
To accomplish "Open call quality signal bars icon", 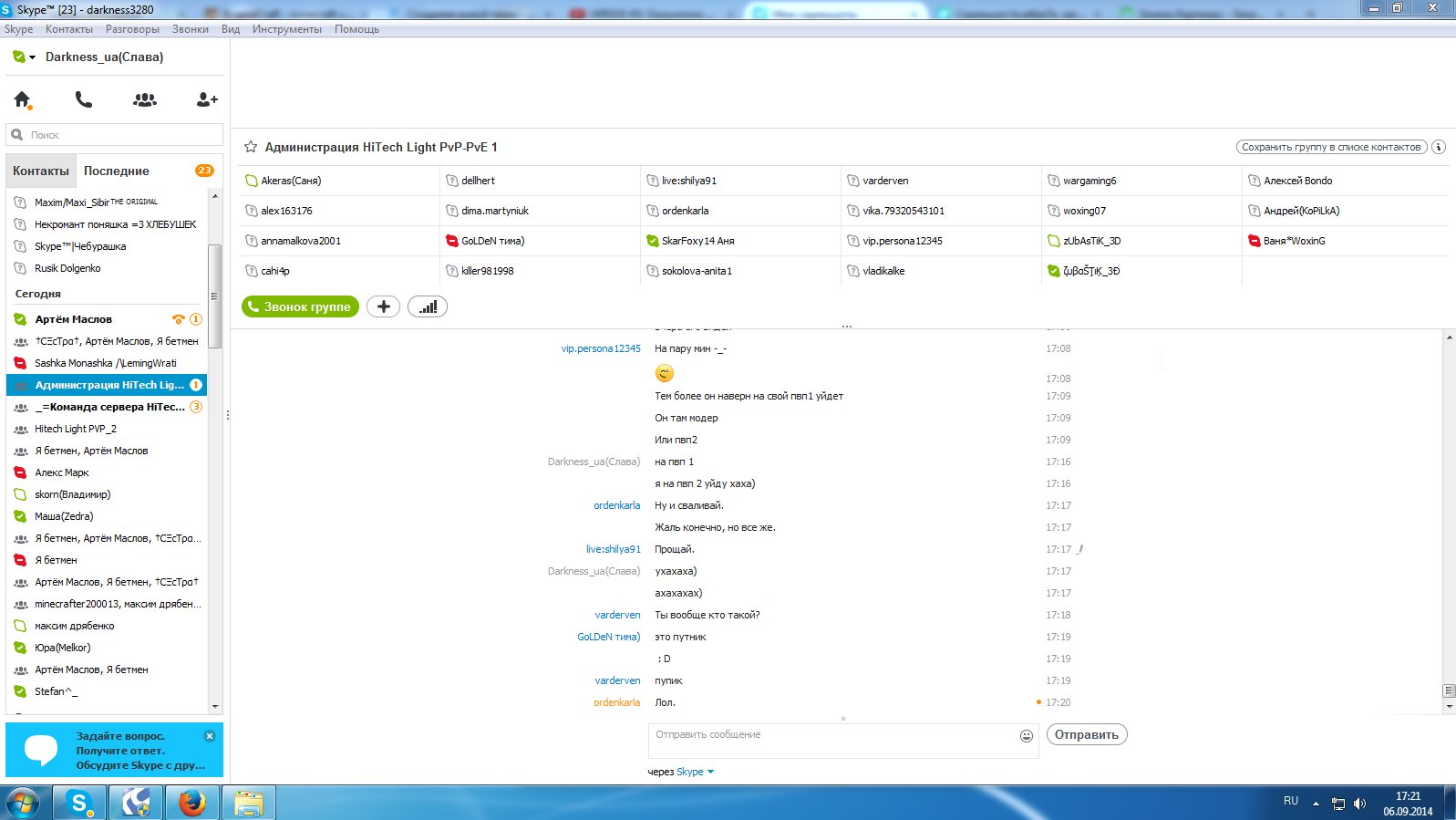I will click(x=428, y=306).
